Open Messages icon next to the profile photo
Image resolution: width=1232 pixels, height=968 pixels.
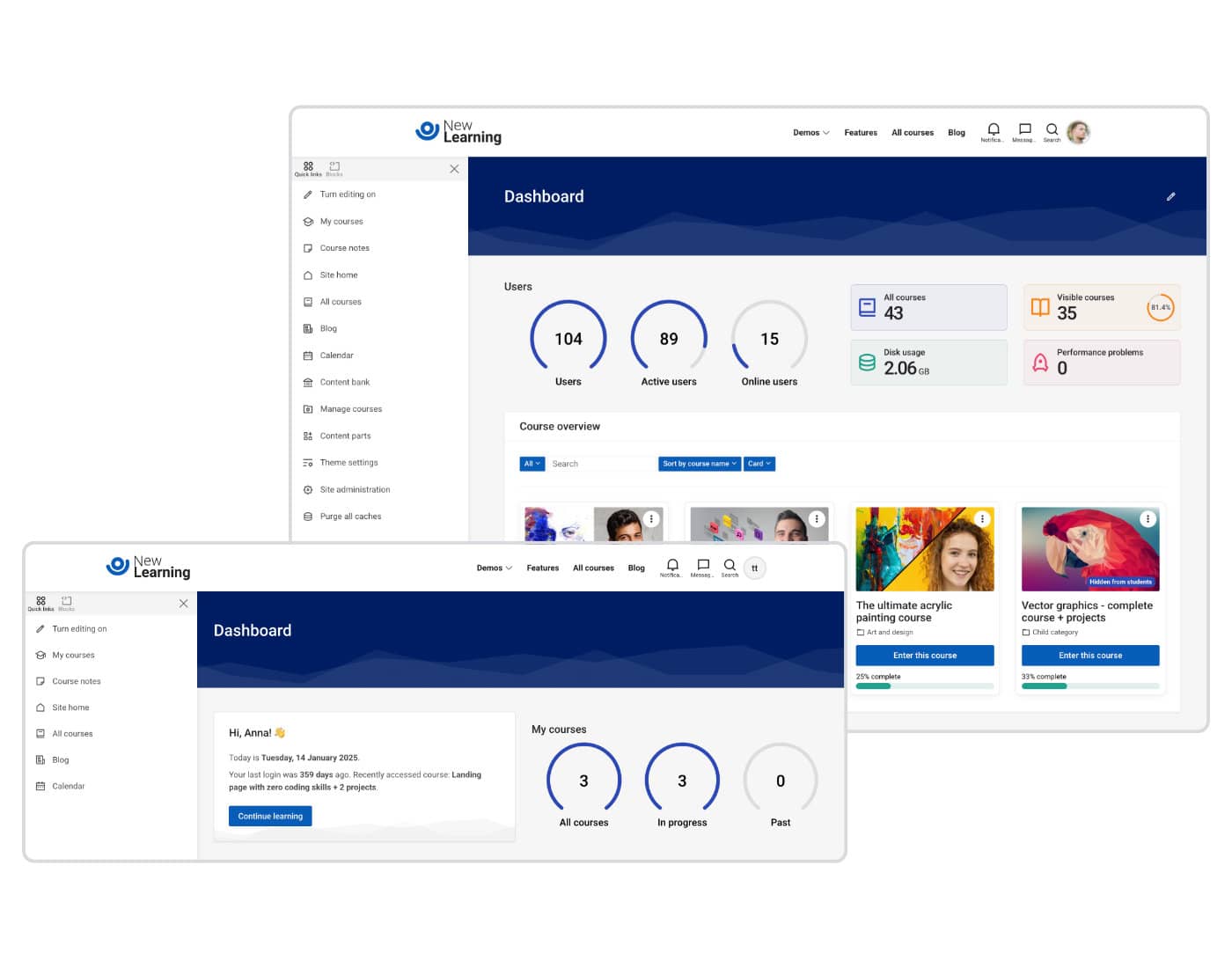[1024, 130]
